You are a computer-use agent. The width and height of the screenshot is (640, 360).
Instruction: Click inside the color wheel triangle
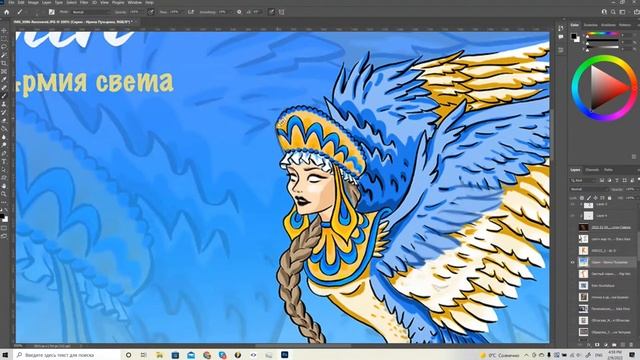coord(605,88)
